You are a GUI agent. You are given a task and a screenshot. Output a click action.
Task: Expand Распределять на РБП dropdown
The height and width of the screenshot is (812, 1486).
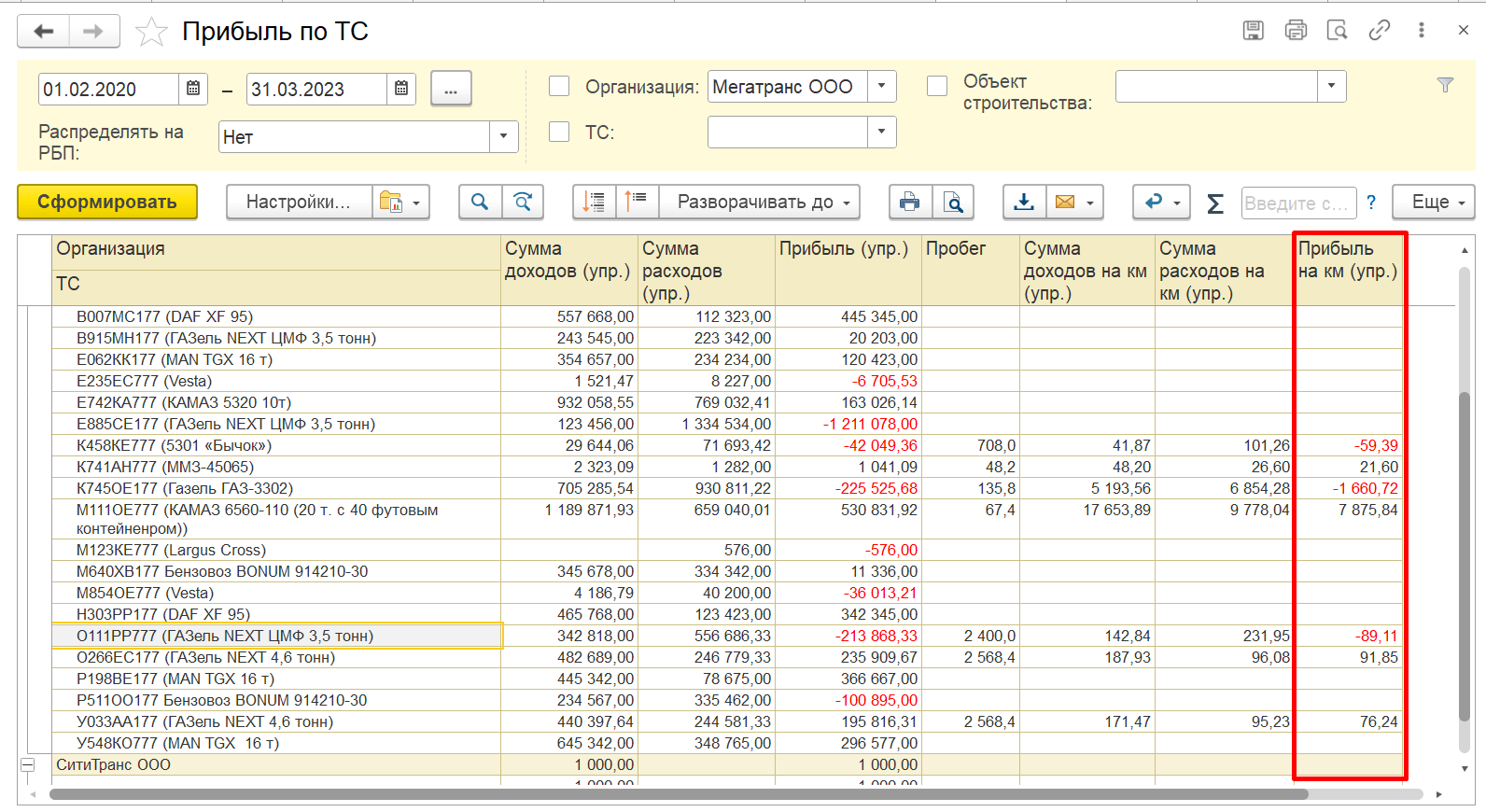pyautogui.click(x=504, y=136)
